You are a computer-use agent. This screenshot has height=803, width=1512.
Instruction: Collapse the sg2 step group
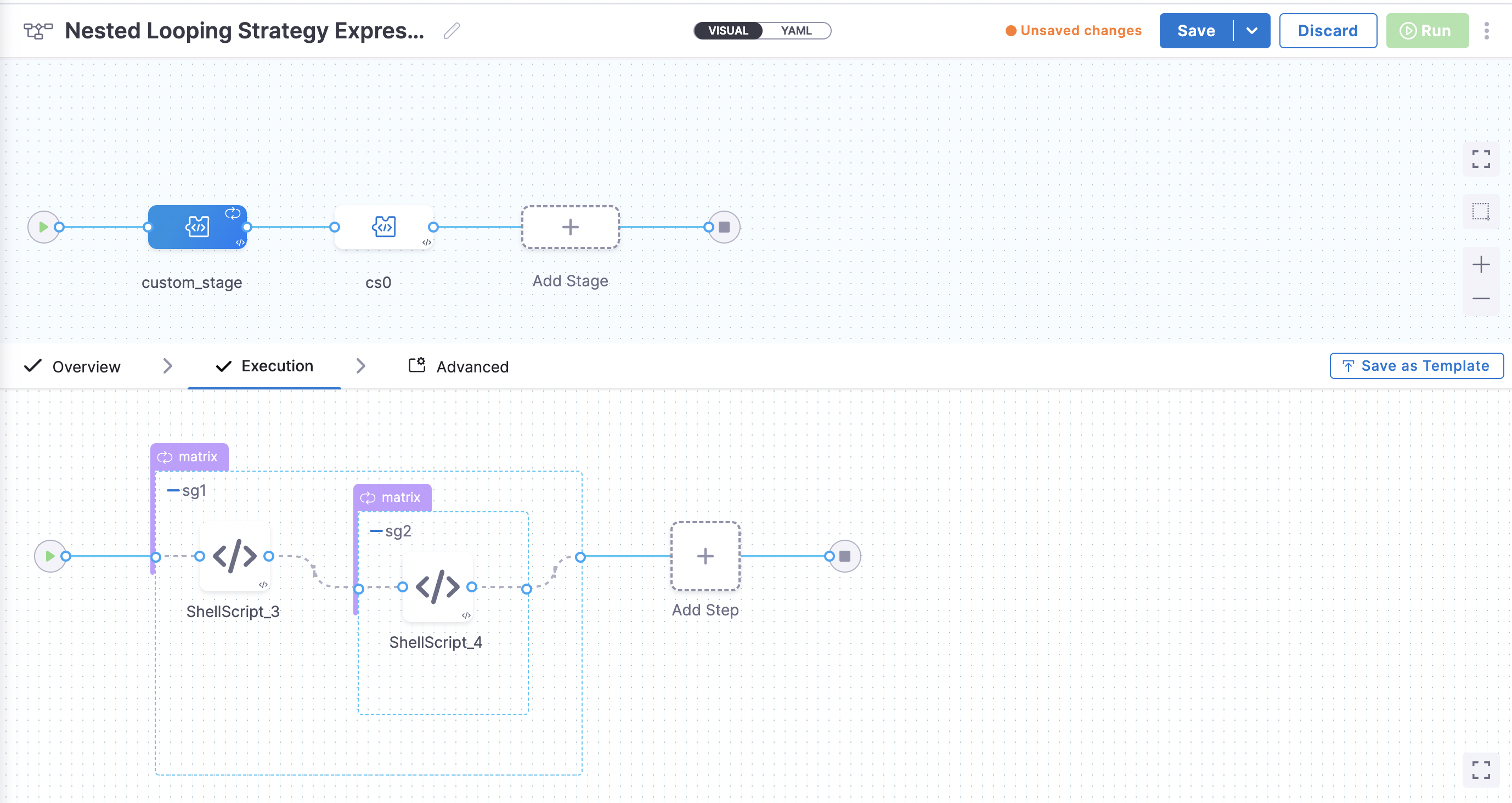(x=376, y=531)
